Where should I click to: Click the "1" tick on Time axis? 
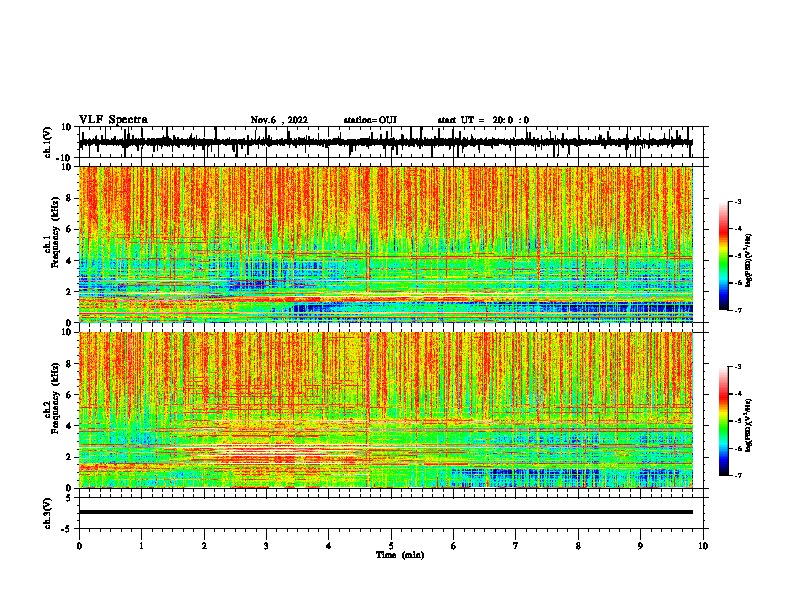pyautogui.click(x=142, y=546)
